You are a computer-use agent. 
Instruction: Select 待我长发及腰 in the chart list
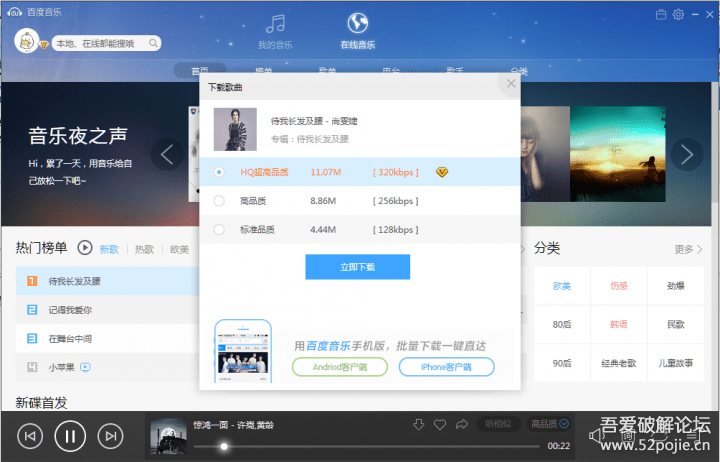107,281
